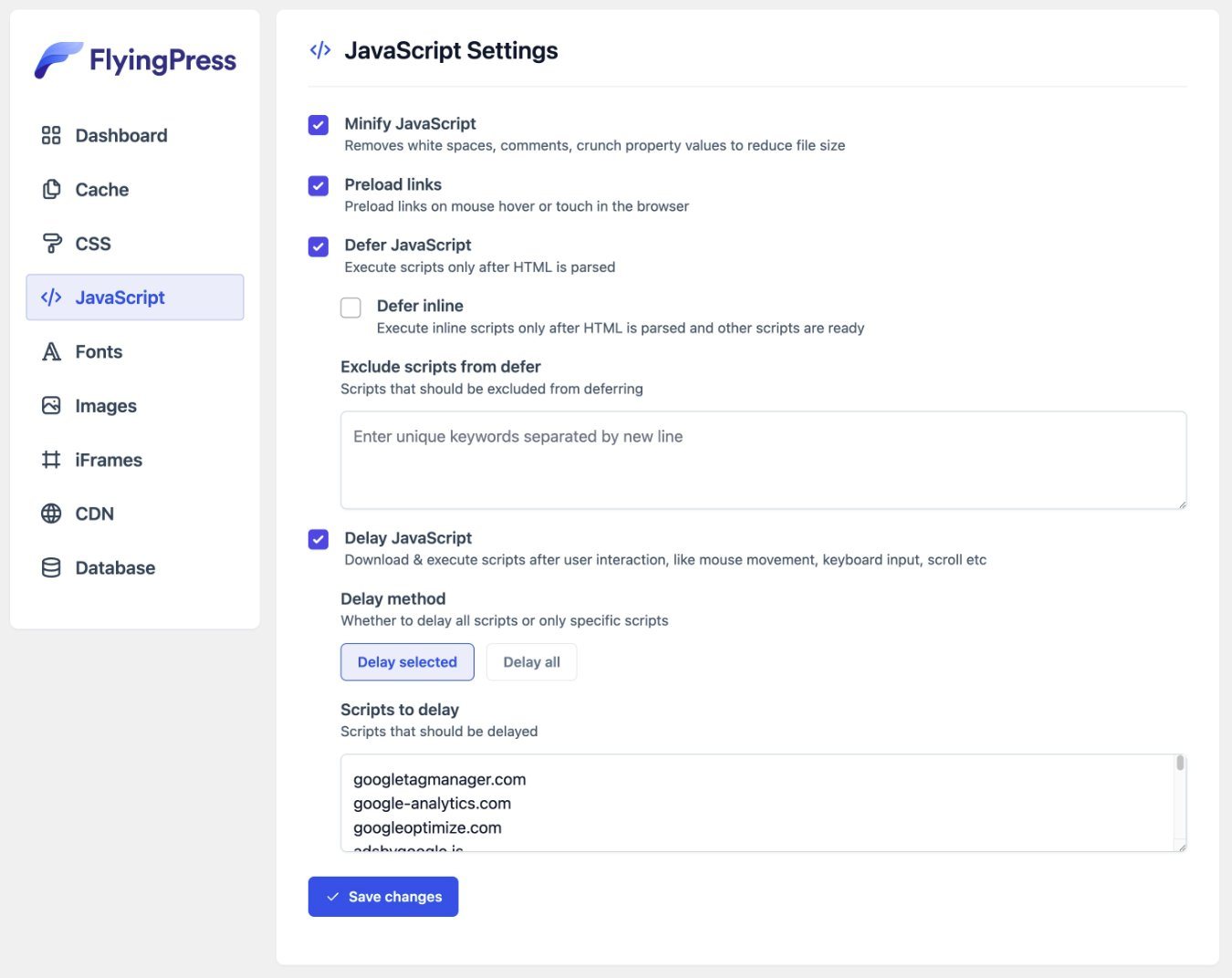Click checkmark icon inside Save changes button

(333, 897)
